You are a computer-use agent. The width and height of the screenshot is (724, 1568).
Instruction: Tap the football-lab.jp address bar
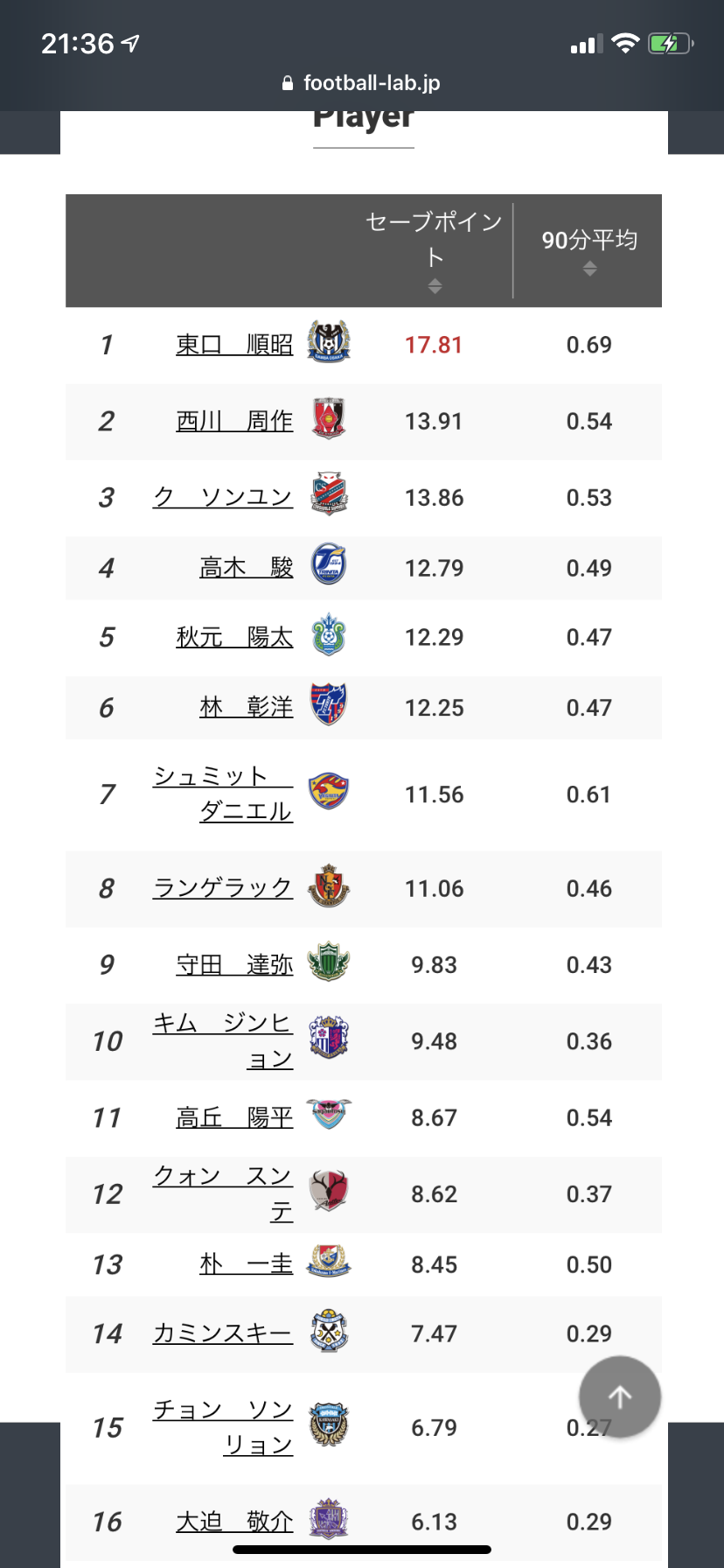[x=362, y=83]
